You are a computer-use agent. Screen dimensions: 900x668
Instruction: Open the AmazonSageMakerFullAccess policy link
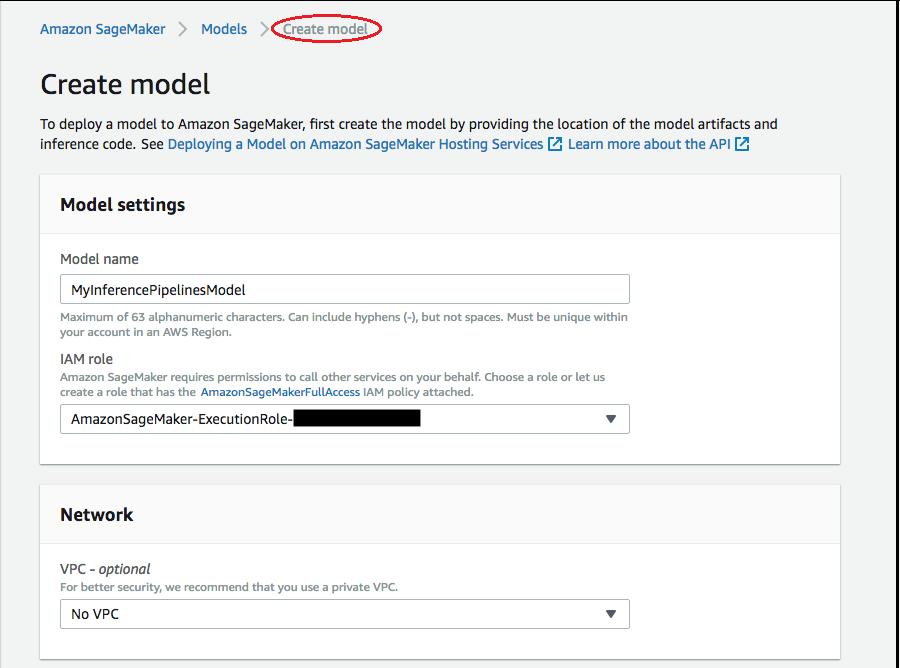click(280, 391)
